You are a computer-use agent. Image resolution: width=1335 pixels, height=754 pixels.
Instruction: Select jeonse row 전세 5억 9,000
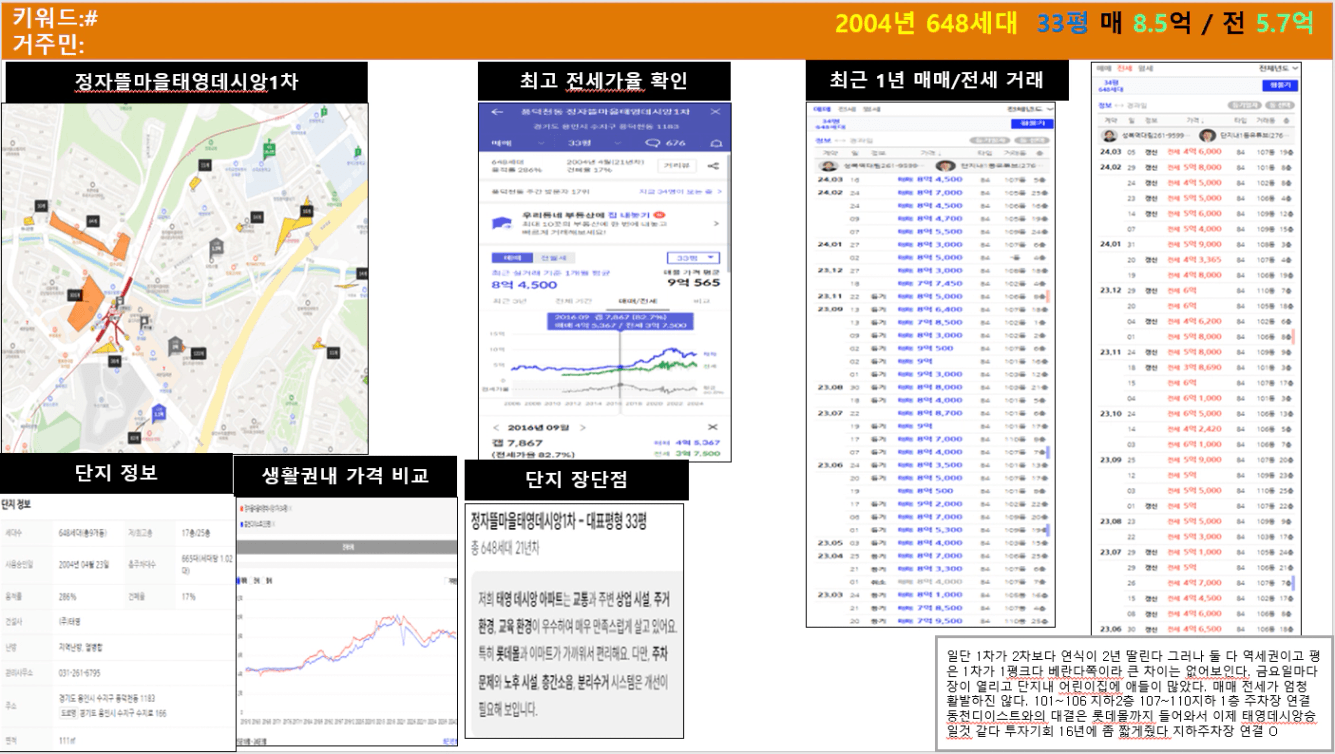(1197, 244)
